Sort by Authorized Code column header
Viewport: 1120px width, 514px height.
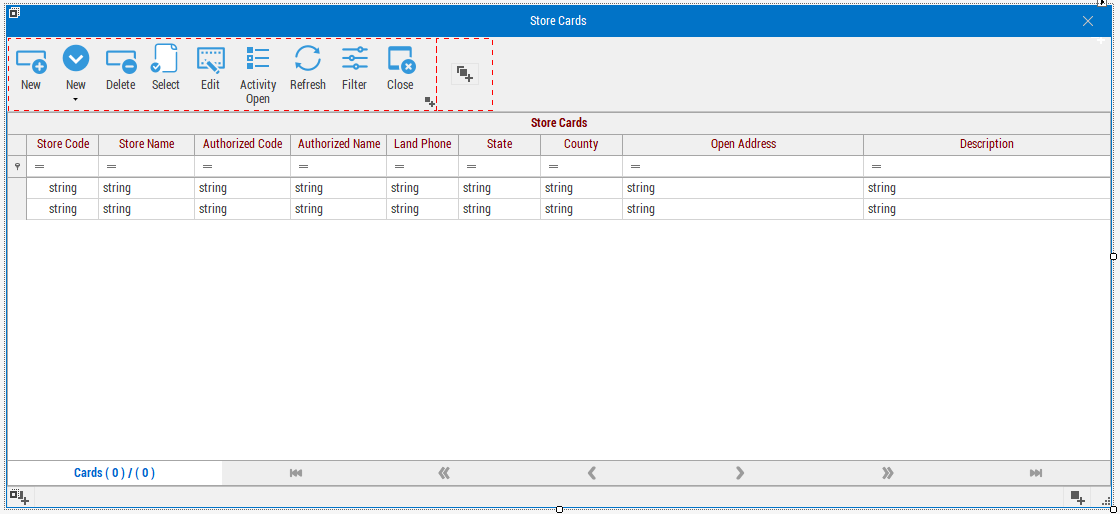coord(243,144)
